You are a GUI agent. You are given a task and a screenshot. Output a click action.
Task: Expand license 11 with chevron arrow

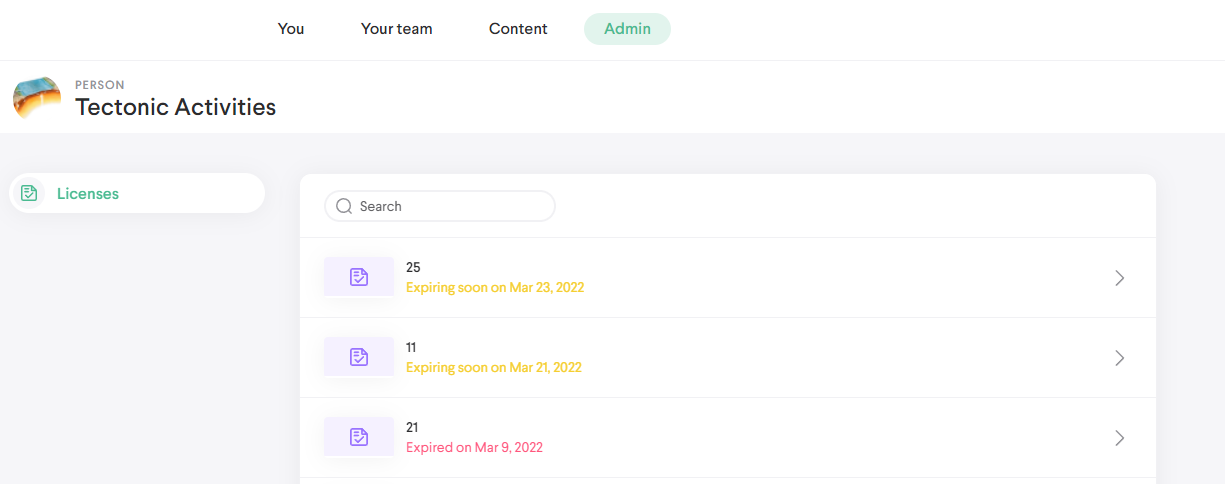(x=1119, y=358)
